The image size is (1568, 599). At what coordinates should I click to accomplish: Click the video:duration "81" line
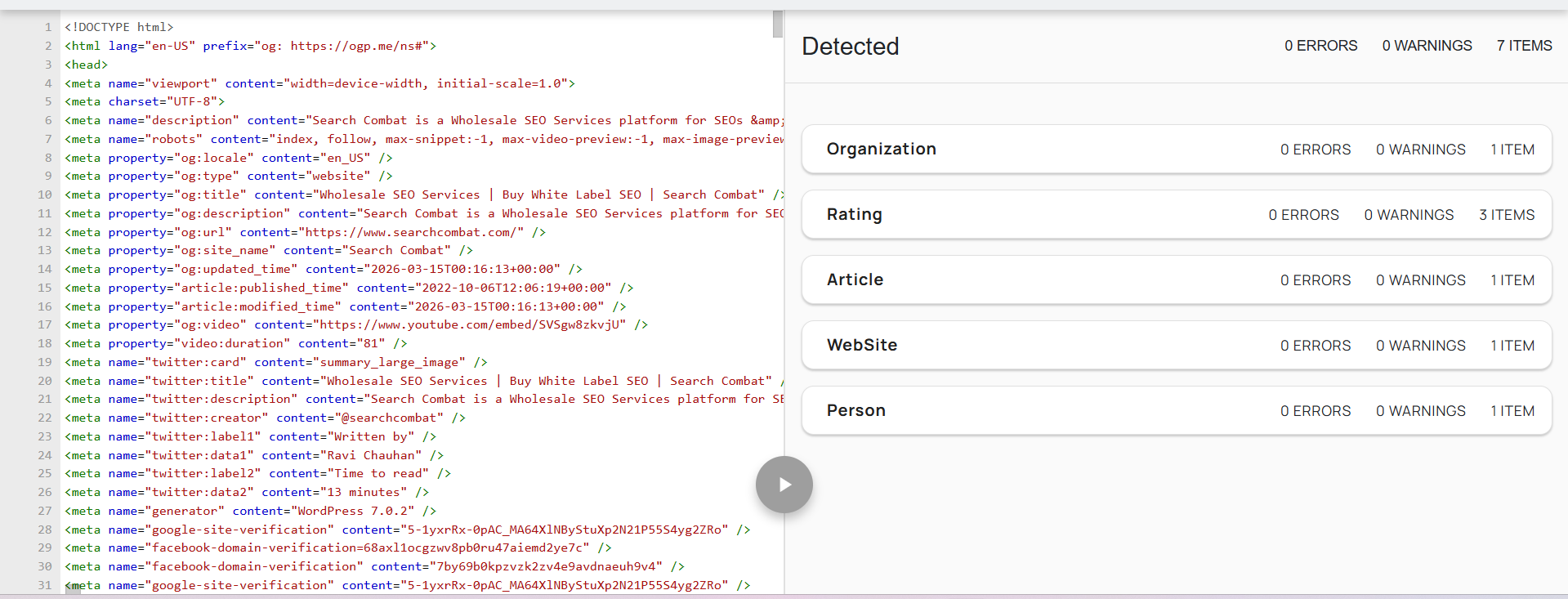pos(236,343)
